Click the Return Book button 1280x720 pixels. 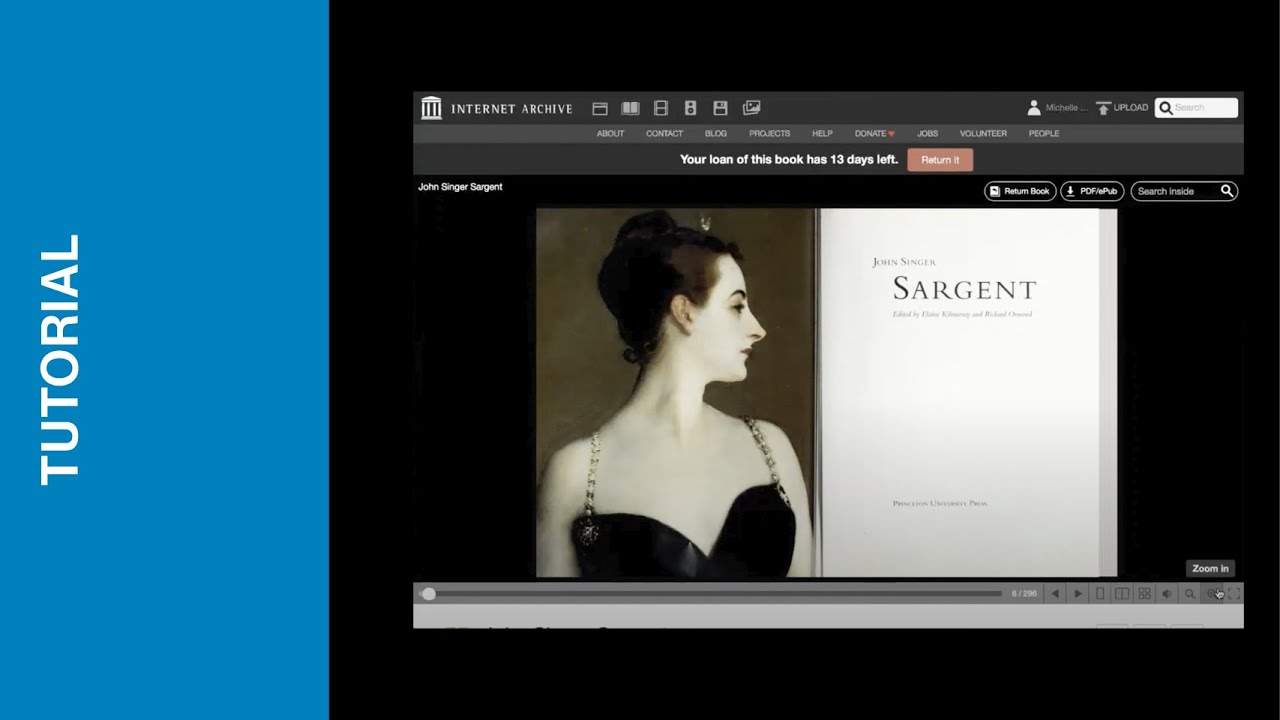1020,191
